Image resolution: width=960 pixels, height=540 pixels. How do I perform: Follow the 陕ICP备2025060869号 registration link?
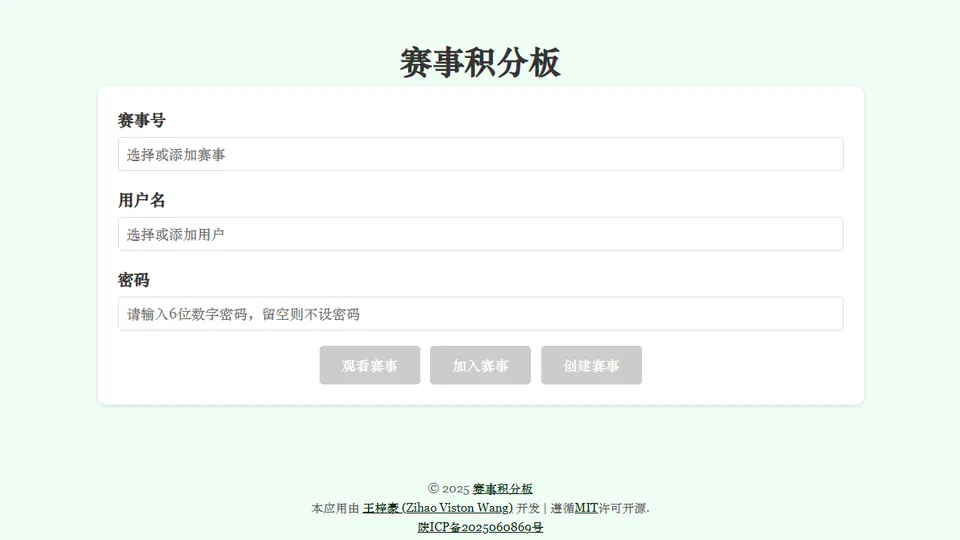click(x=480, y=527)
